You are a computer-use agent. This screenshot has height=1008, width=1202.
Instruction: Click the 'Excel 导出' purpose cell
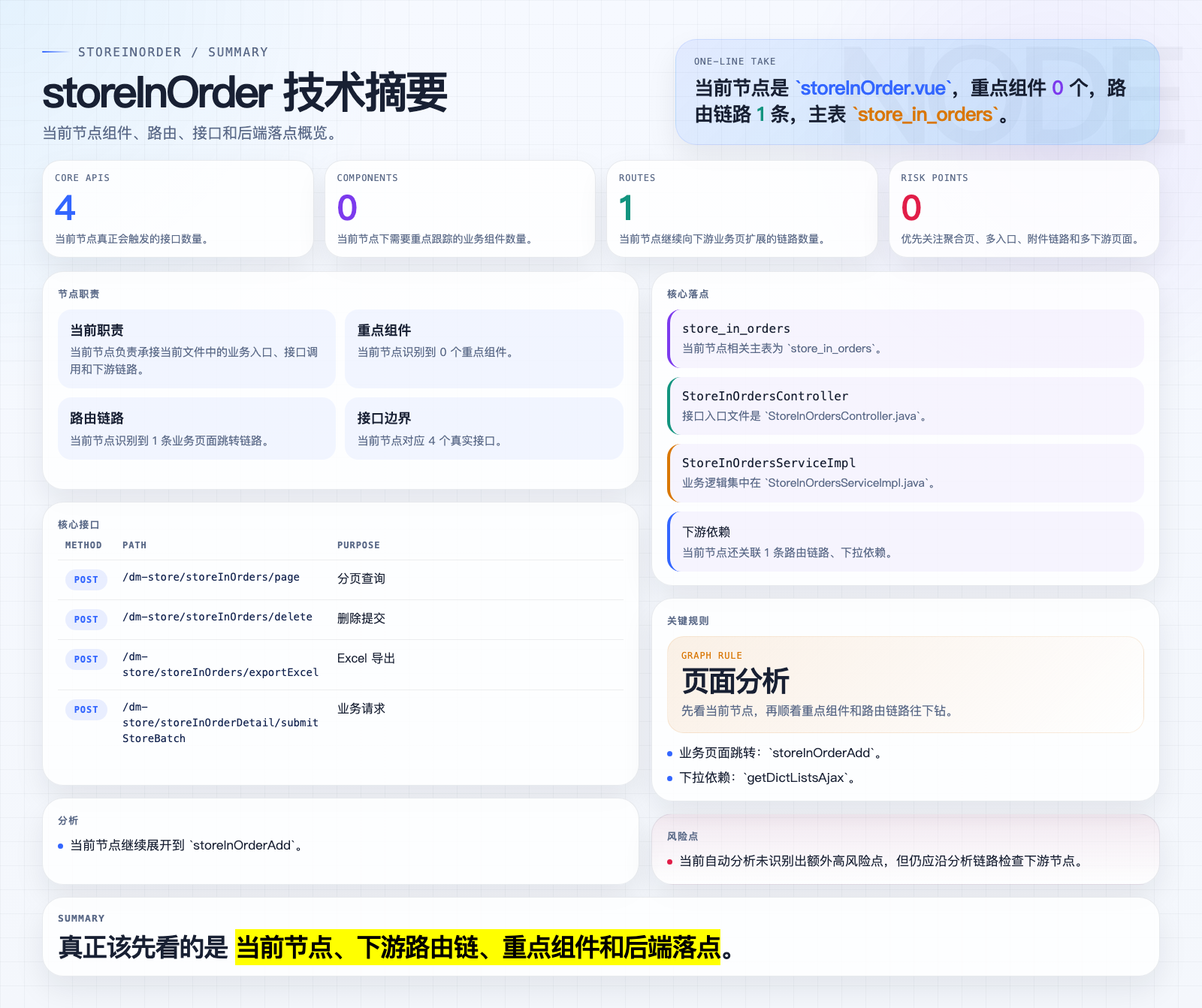(x=366, y=658)
